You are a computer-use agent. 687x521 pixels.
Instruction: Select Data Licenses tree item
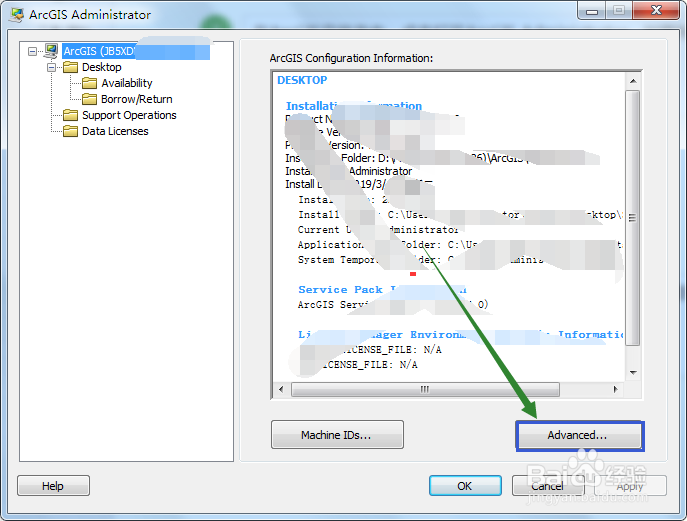click(115, 131)
